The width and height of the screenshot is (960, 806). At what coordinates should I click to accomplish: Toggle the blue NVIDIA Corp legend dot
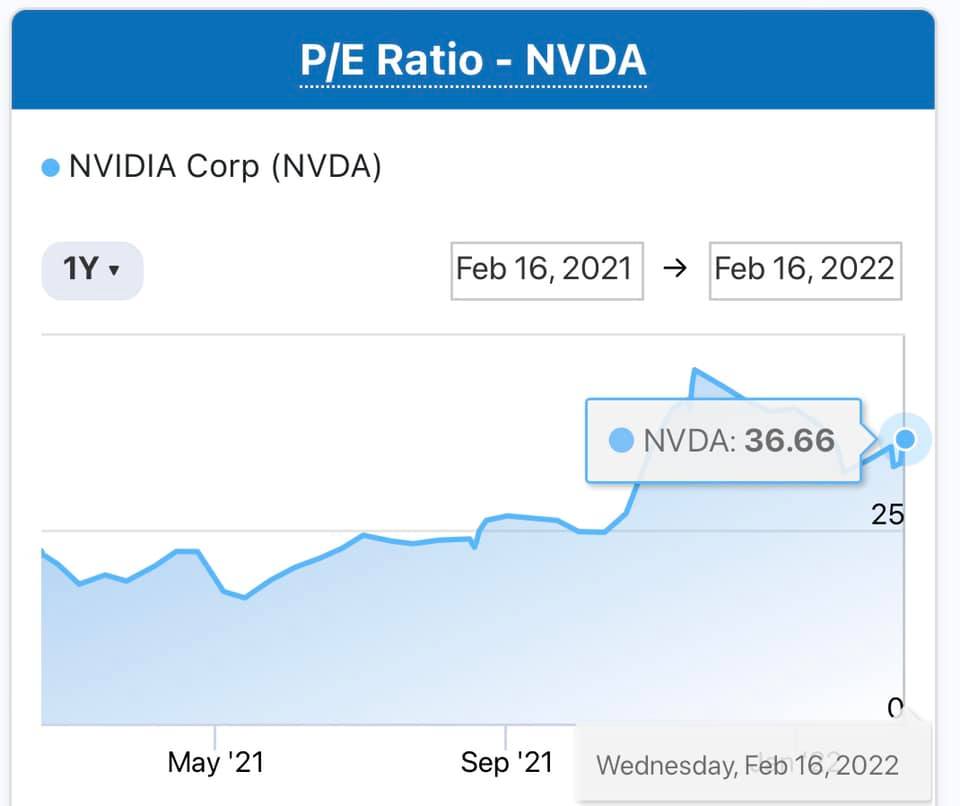51,168
